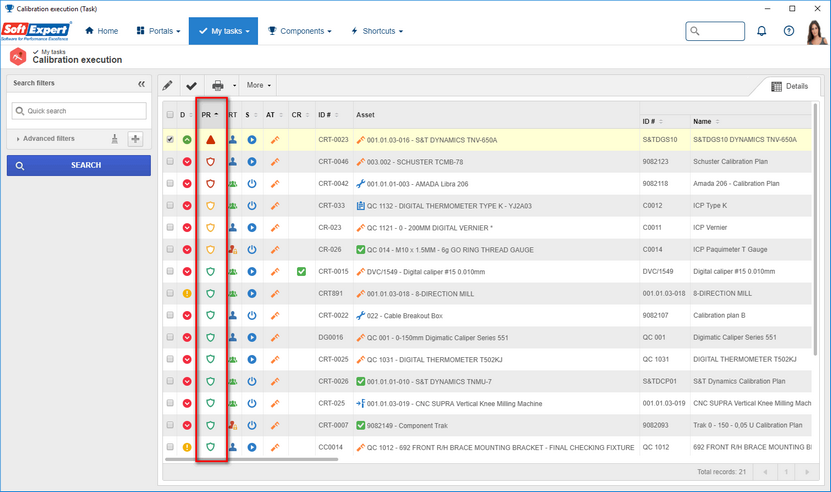Screen dimensions: 831x492
Task: Click the wrench asset icon for 022 - Cable Breakout Box
Action: click(x=361, y=315)
